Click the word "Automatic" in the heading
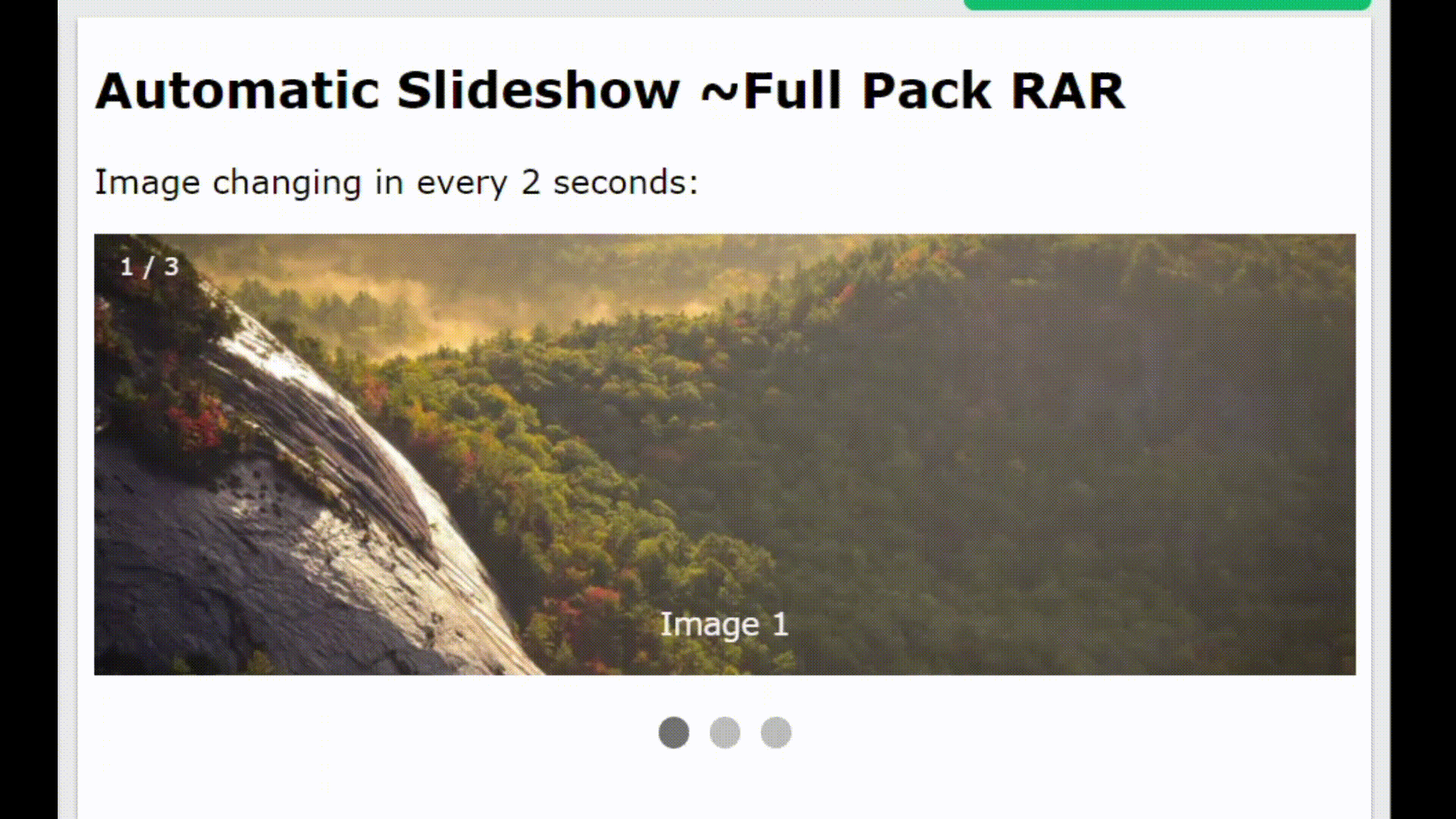This screenshot has width=1456, height=819. [237, 90]
